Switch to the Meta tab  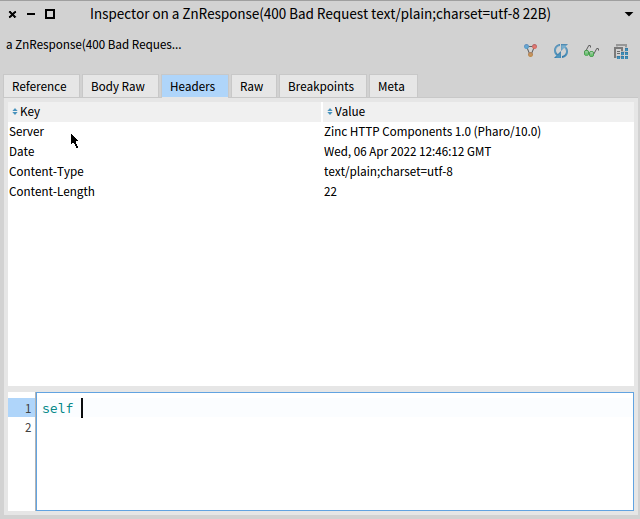[391, 86]
